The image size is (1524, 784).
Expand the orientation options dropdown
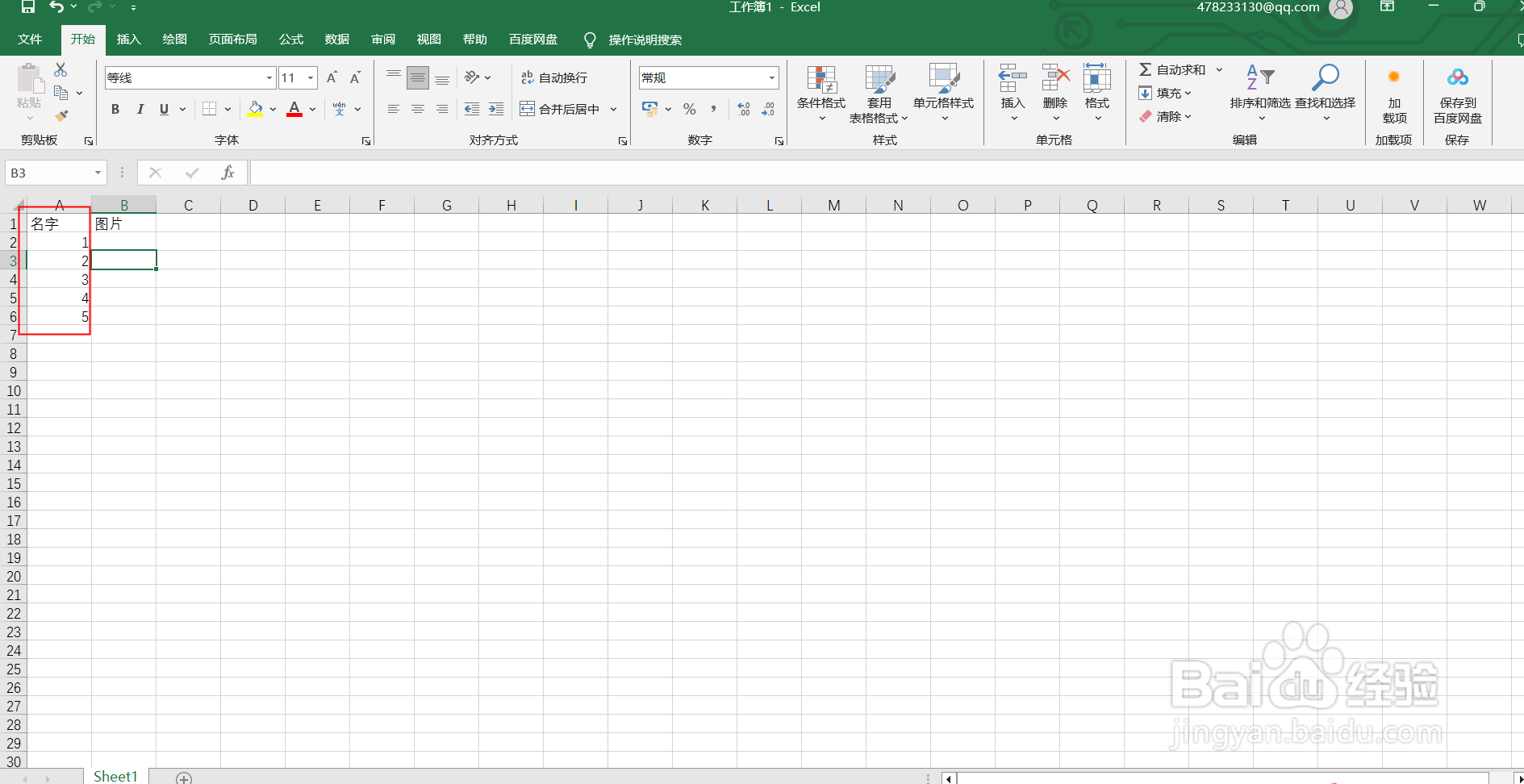(x=488, y=77)
